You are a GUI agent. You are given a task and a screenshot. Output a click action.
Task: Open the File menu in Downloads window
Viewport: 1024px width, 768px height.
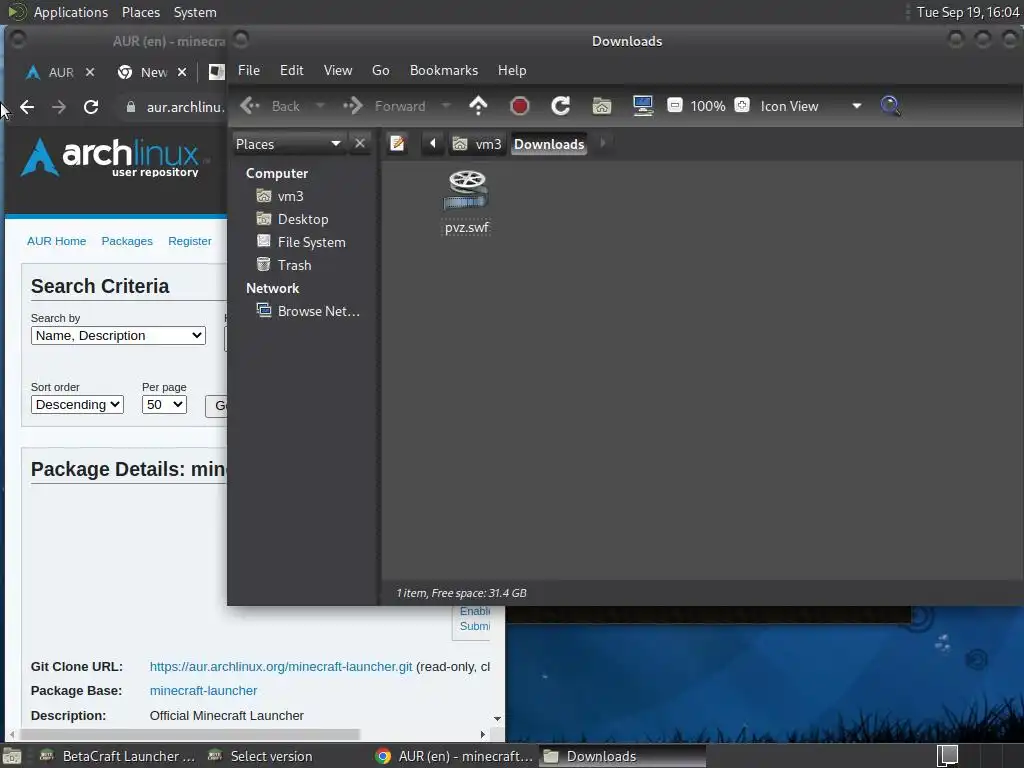249,71
